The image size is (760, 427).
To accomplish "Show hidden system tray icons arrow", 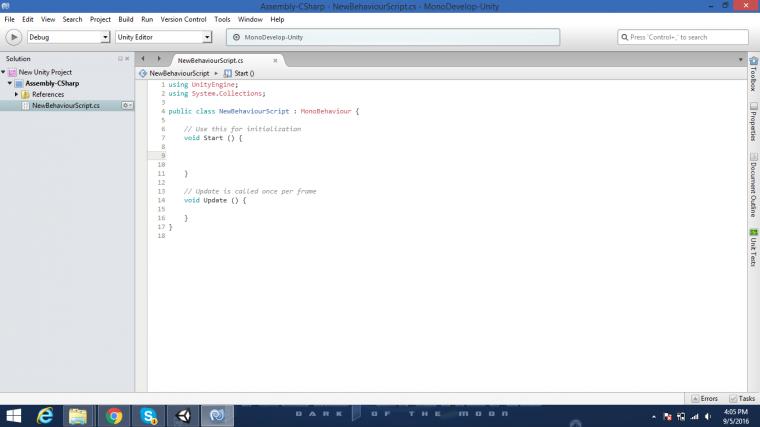I will click(x=653, y=417).
